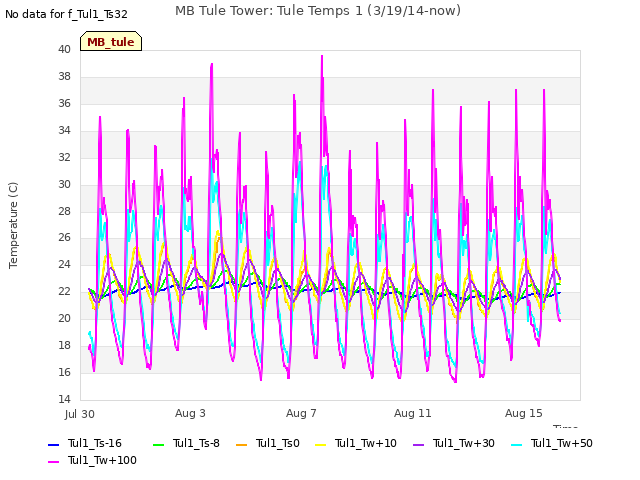Click the 'Aug 11' x-axis tick label

tap(413, 413)
